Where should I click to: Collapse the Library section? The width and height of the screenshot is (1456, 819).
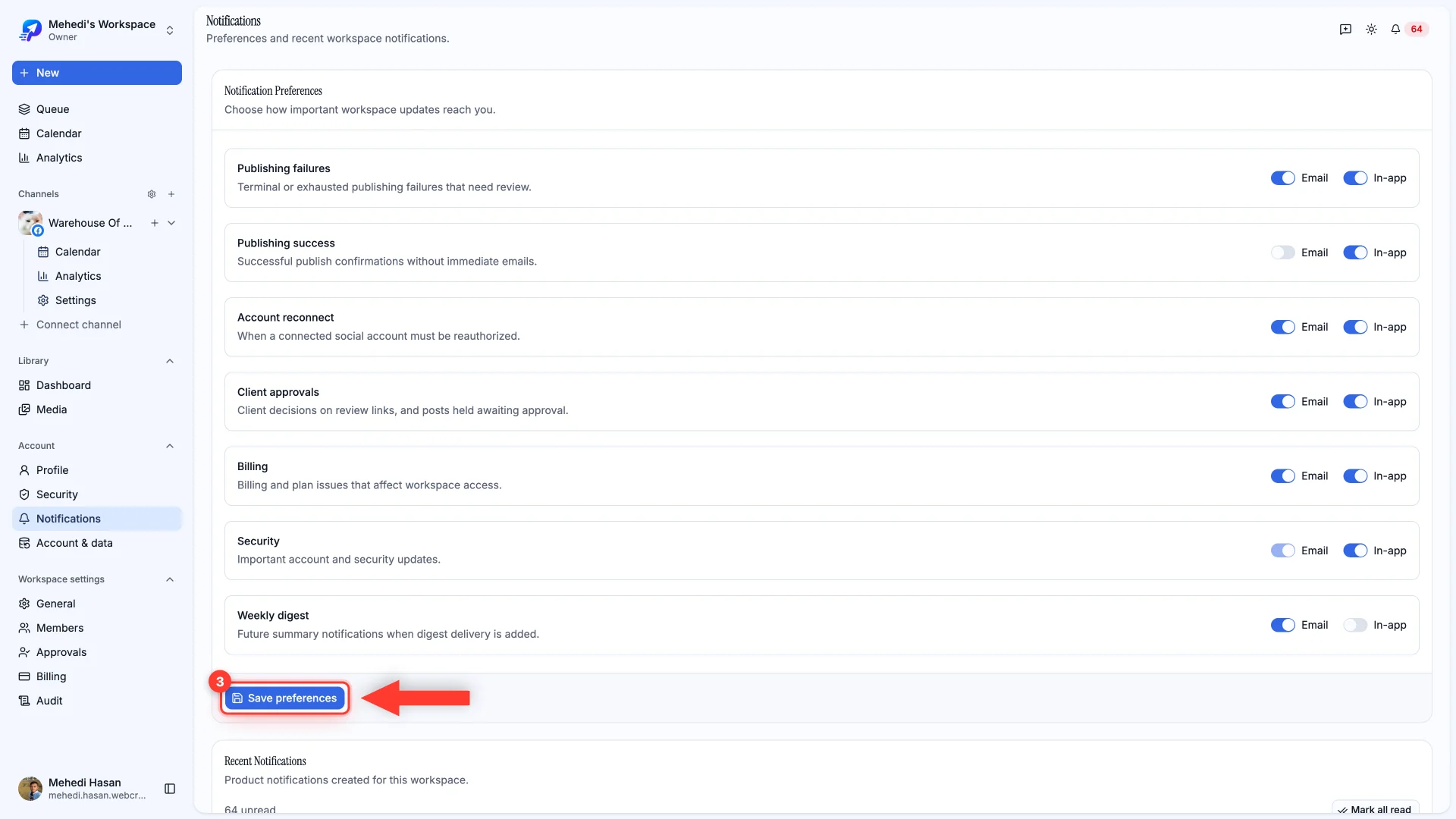[170, 361]
